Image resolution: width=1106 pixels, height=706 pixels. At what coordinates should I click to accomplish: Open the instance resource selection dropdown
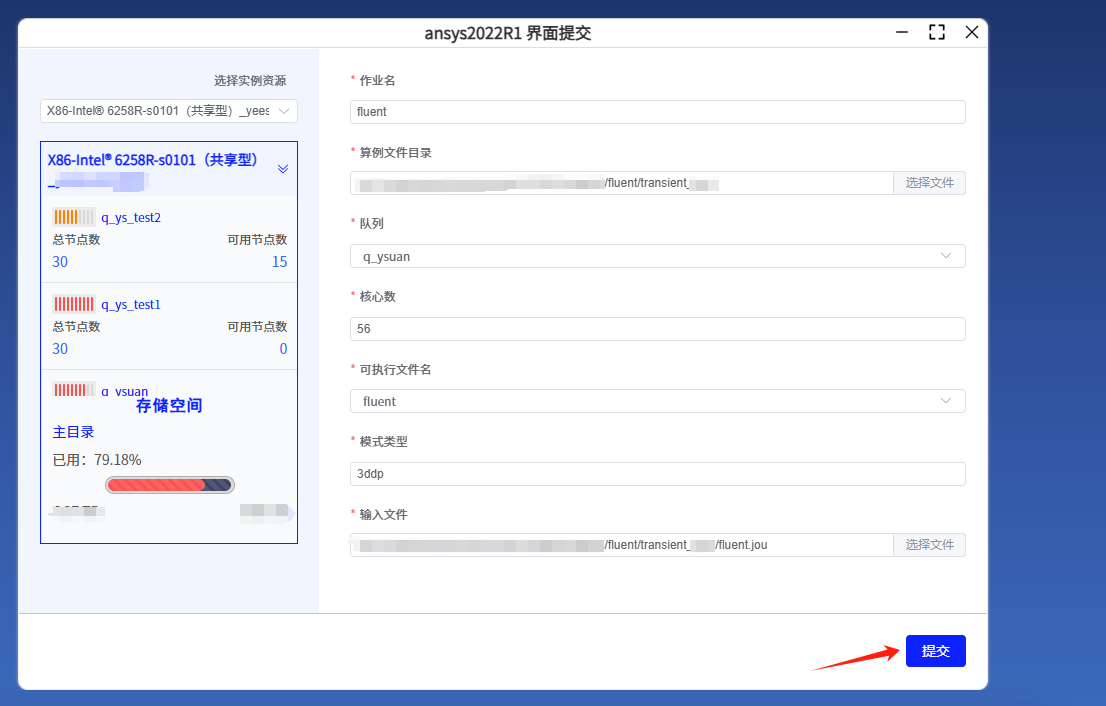169,111
